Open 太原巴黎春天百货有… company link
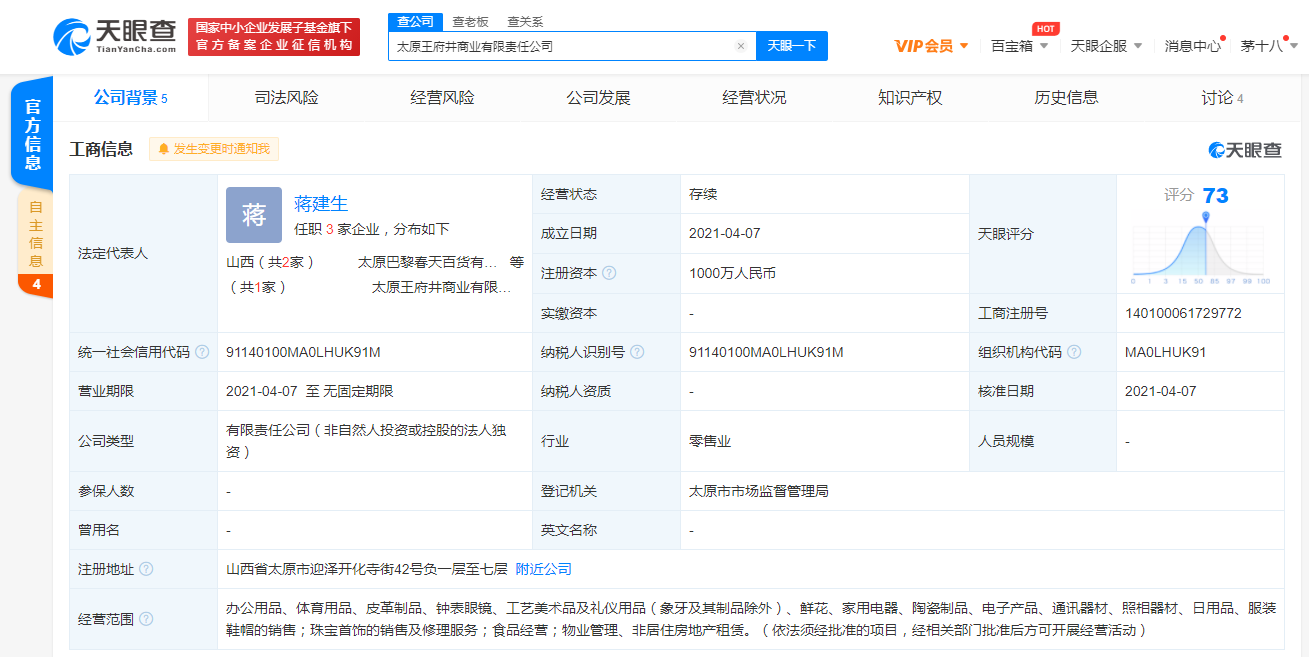 428,262
